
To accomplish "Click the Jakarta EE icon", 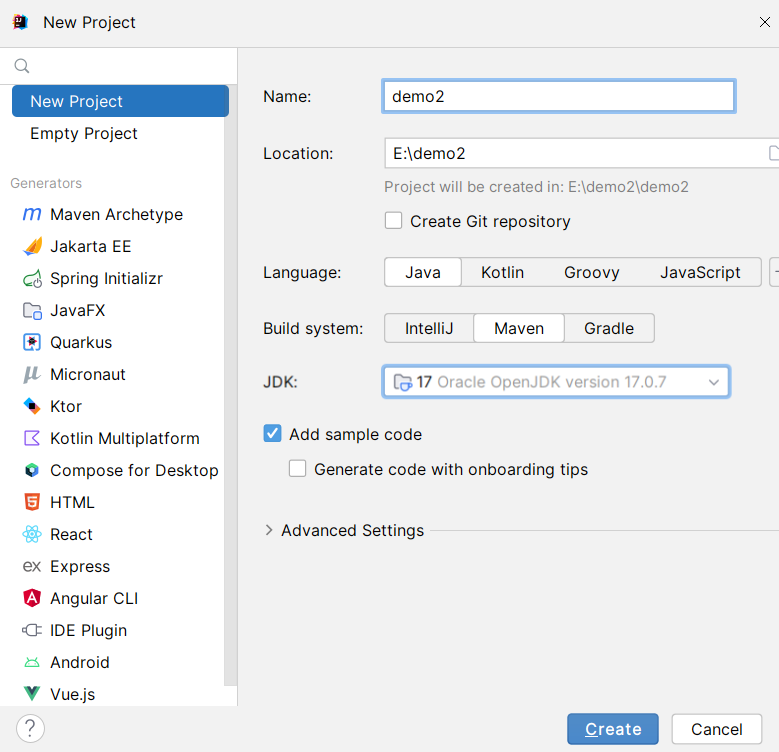I will point(32,246).
